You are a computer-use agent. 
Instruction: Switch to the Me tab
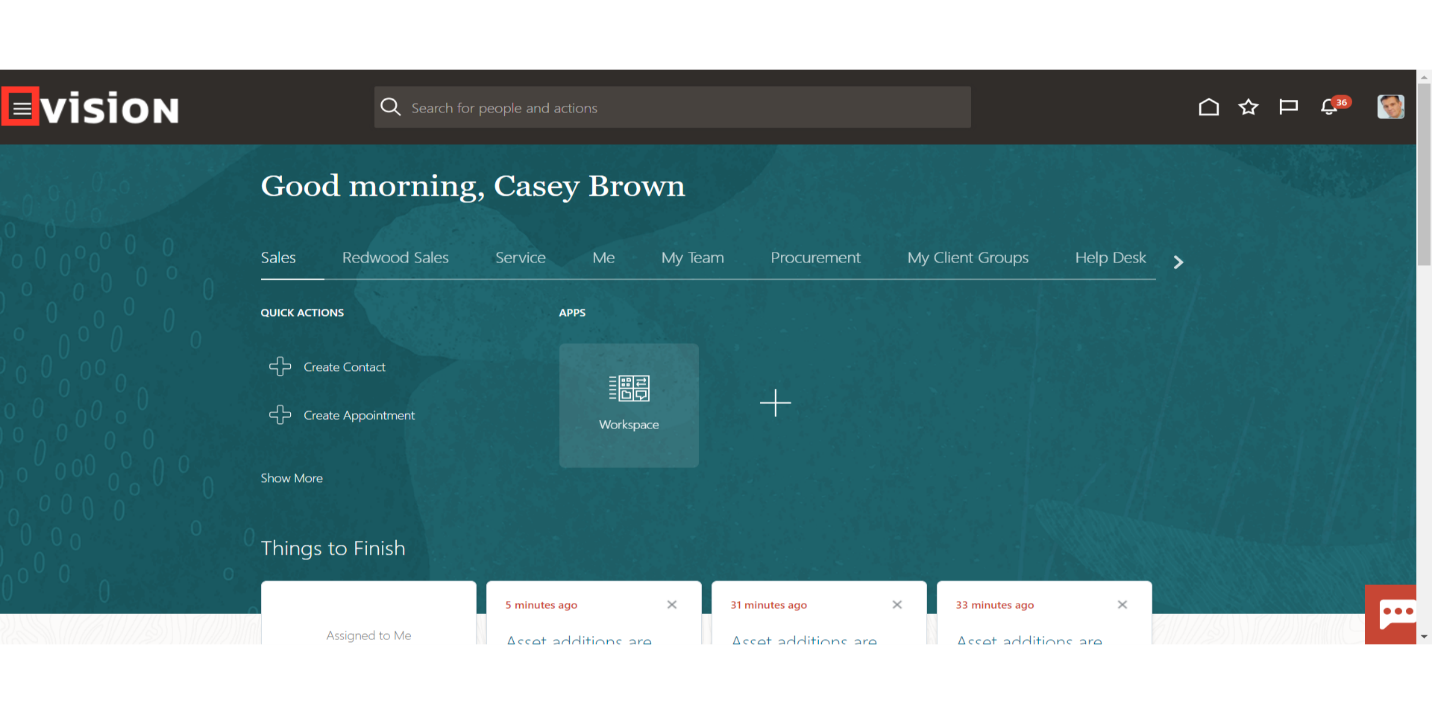tap(603, 258)
